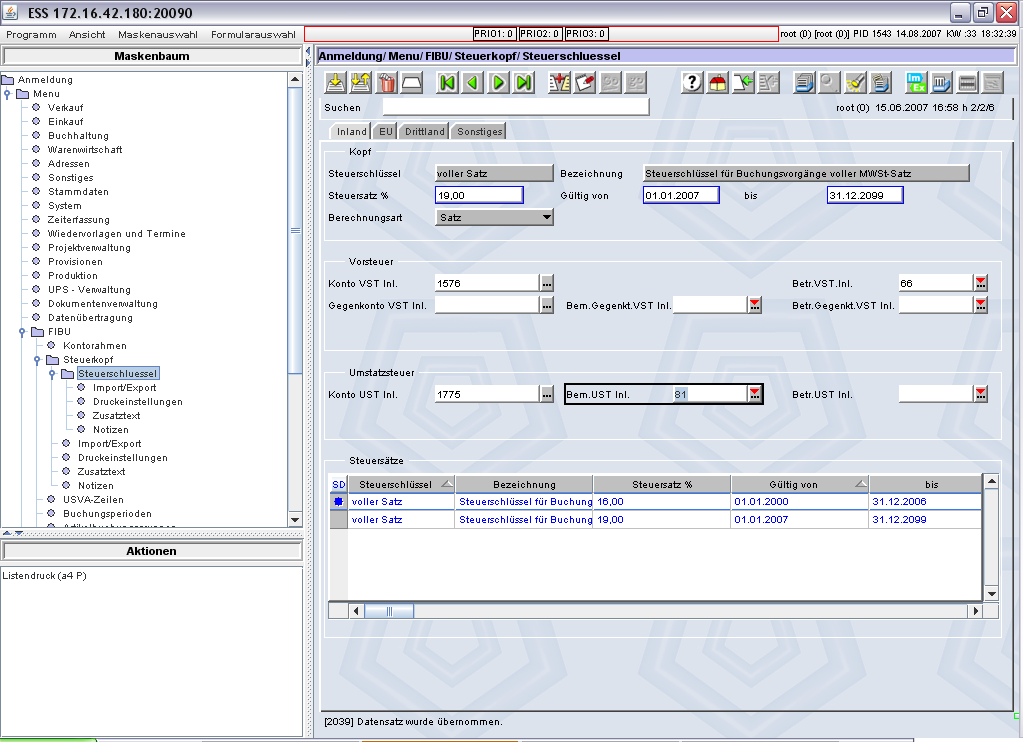The image size is (1023, 742).
Task: Jump to the last record arrow
Action: [524, 83]
